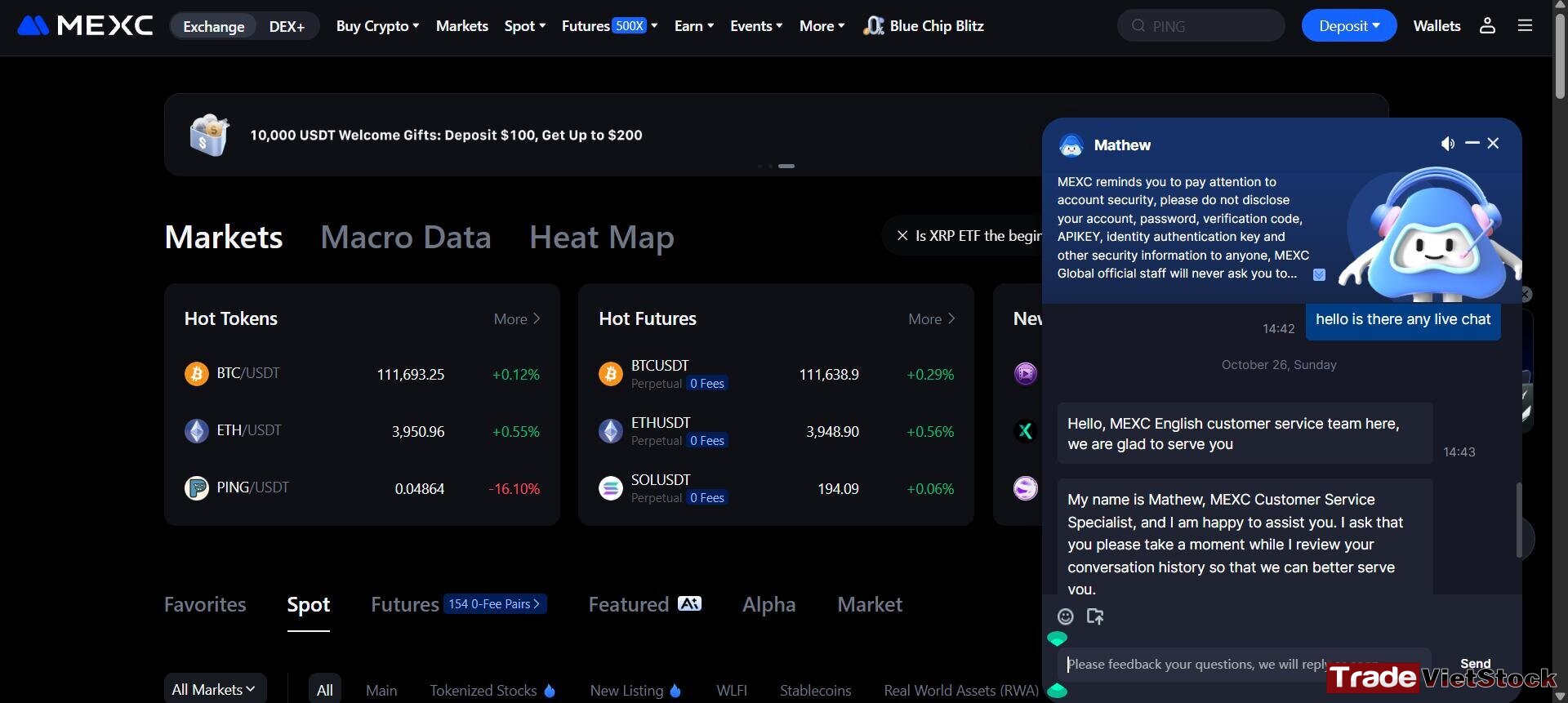
Task: Open More link in Hot Tokens
Action: coord(517,319)
